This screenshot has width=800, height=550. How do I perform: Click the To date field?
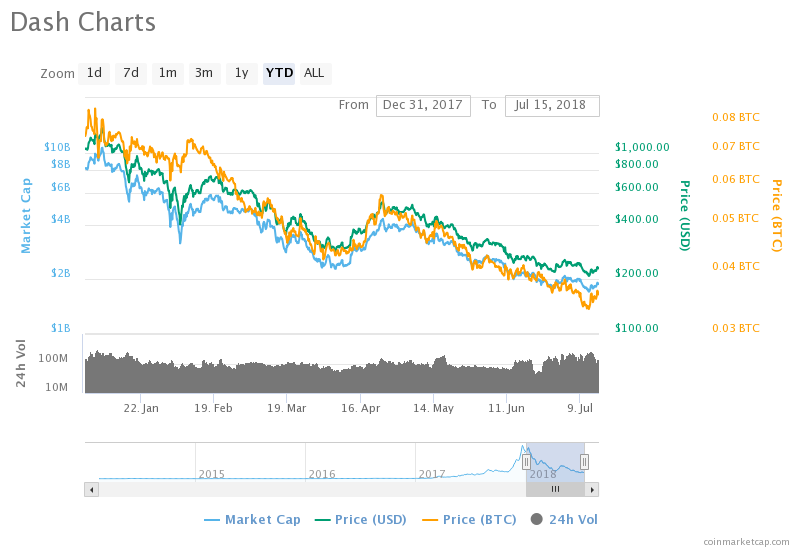(552, 106)
